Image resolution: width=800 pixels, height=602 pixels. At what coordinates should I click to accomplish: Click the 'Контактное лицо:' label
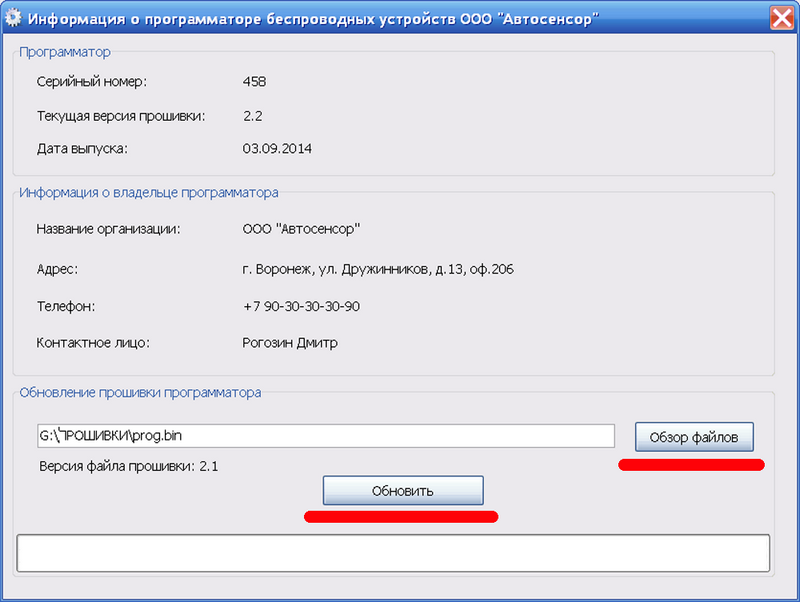point(93,343)
